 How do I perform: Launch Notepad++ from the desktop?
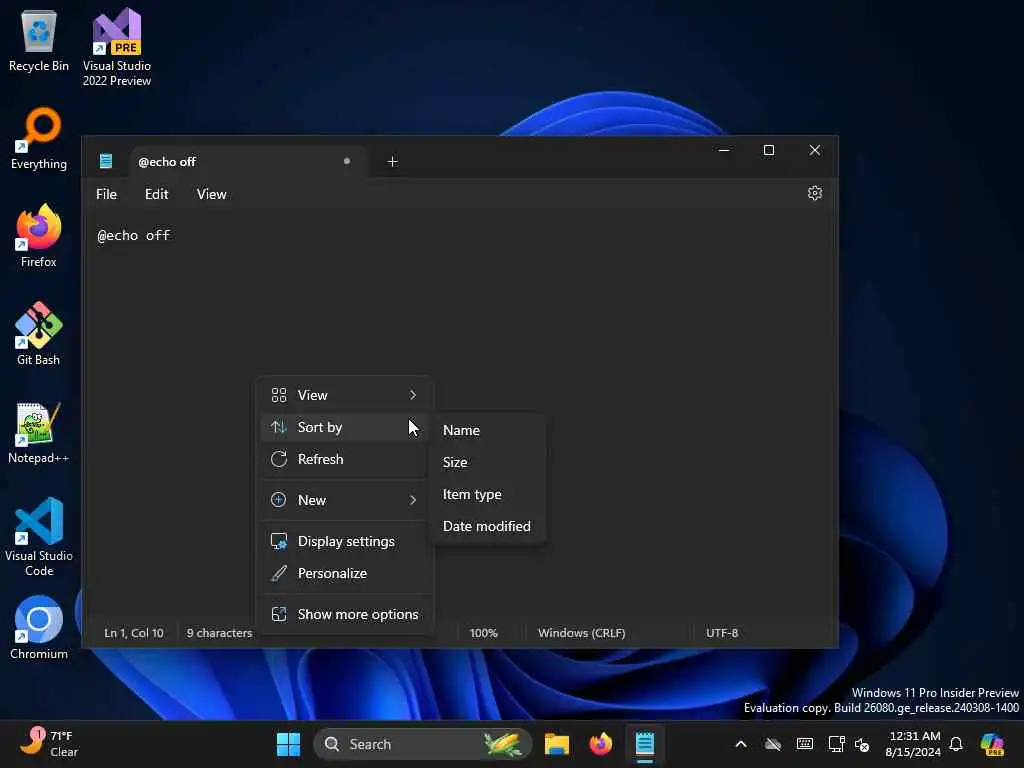coord(39,432)
